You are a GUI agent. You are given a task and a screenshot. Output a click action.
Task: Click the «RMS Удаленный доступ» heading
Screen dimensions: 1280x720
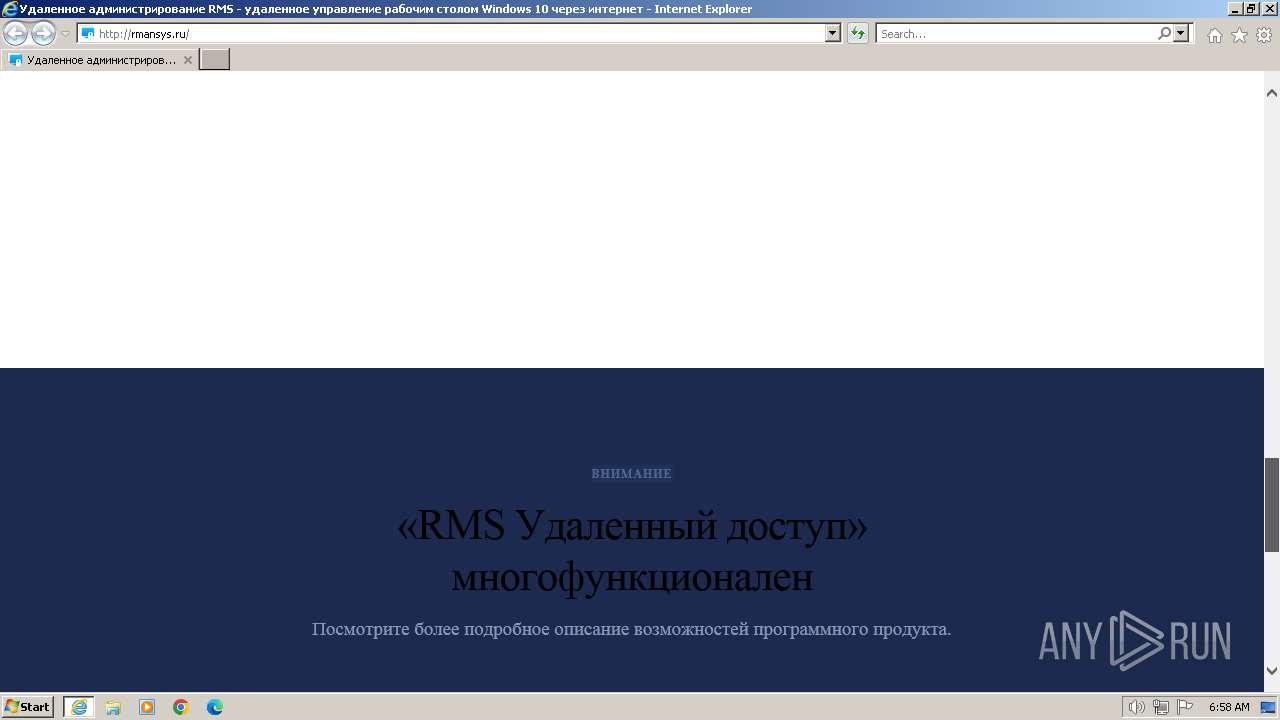point(632,525)
